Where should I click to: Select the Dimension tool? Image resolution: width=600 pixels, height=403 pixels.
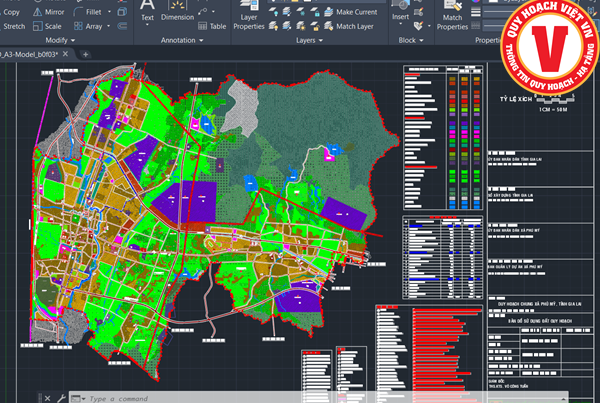click(x=177, y=11)
